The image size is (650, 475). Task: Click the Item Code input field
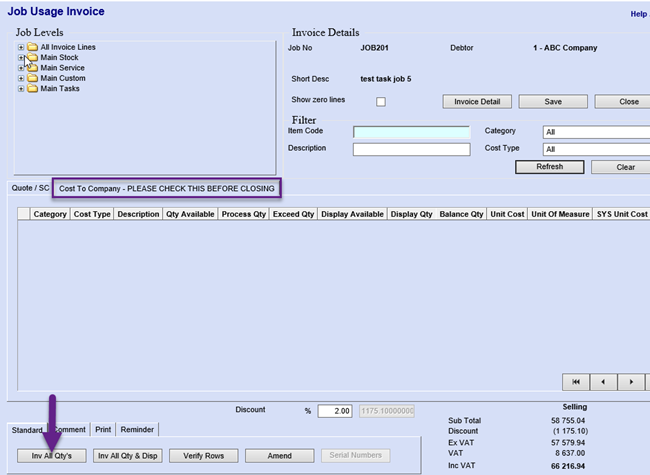click(411, 132)
